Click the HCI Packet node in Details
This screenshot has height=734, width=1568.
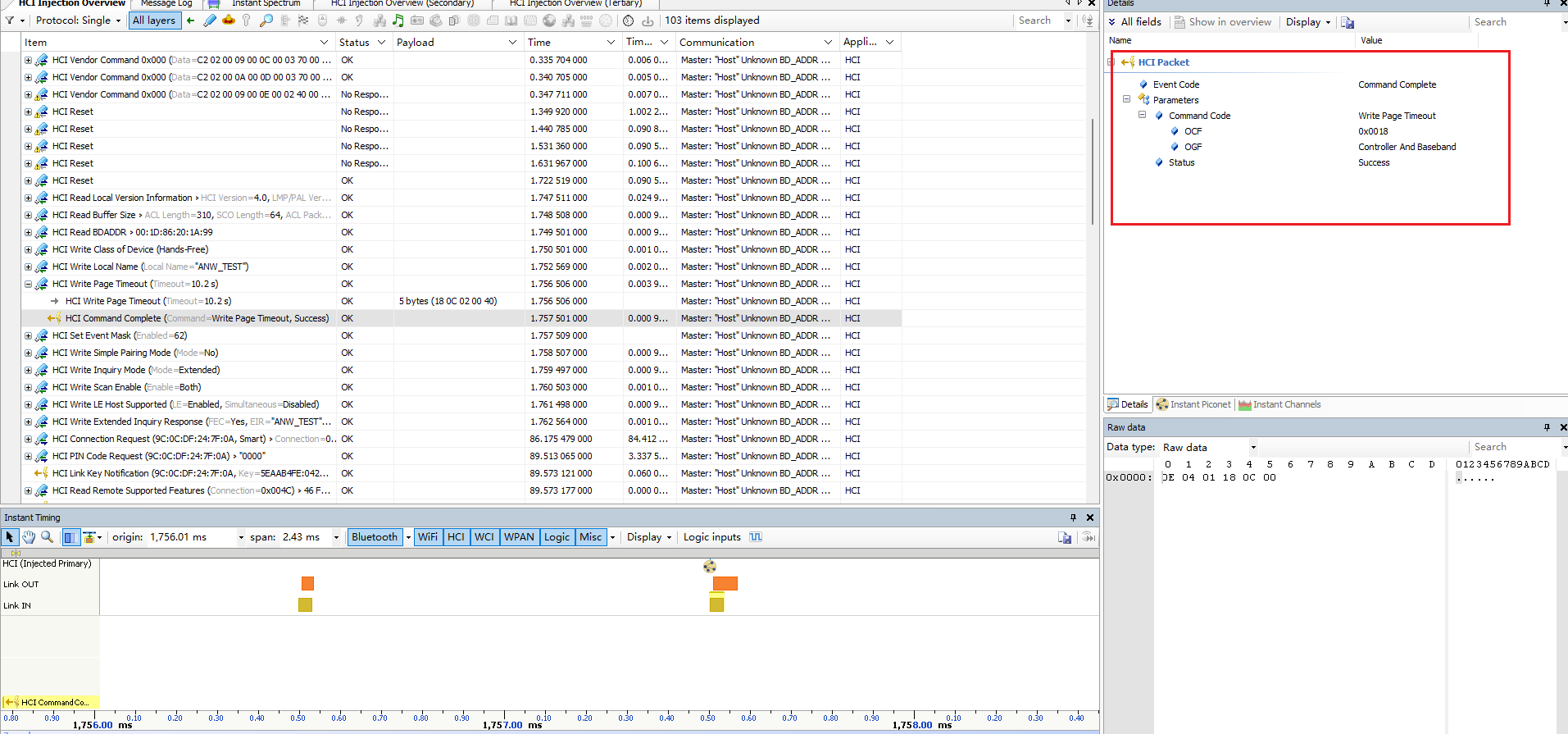(1163, 62)
